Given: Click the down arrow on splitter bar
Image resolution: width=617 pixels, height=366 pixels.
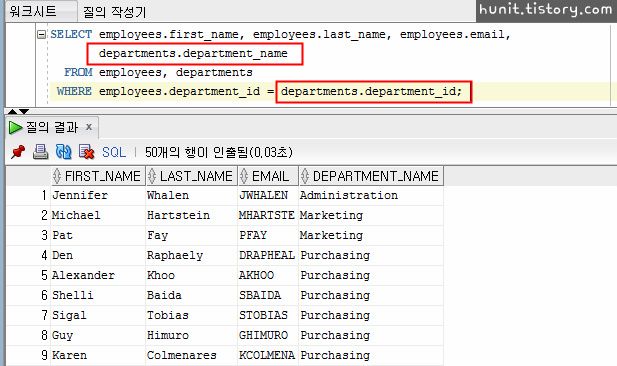Looking at the screenshot, I should pyautogui.click(x=24, y=111).
